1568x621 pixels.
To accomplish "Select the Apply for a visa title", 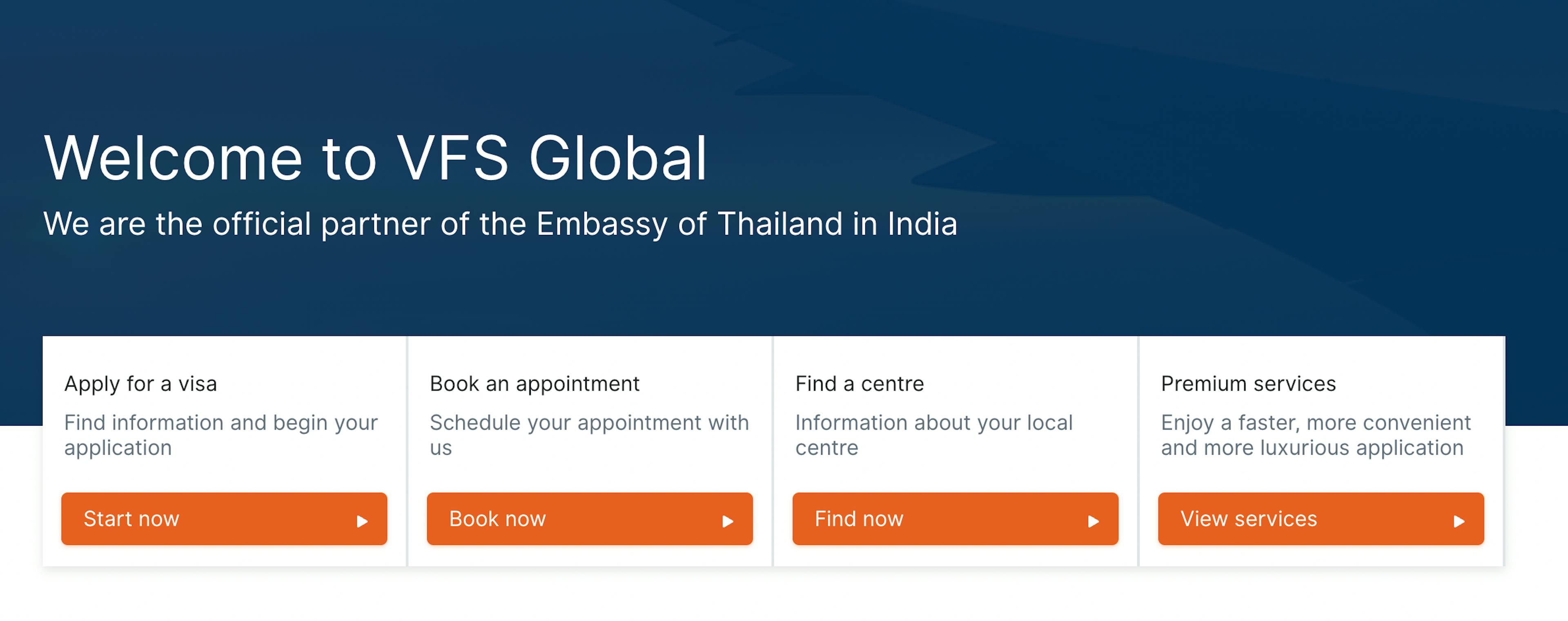I will (140, 384).
